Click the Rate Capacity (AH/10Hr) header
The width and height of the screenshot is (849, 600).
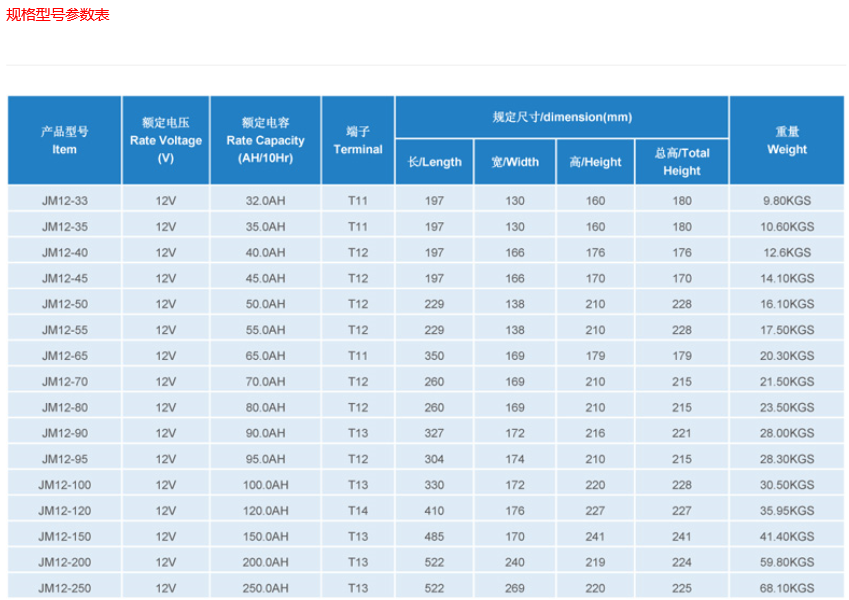click(265, 140)
